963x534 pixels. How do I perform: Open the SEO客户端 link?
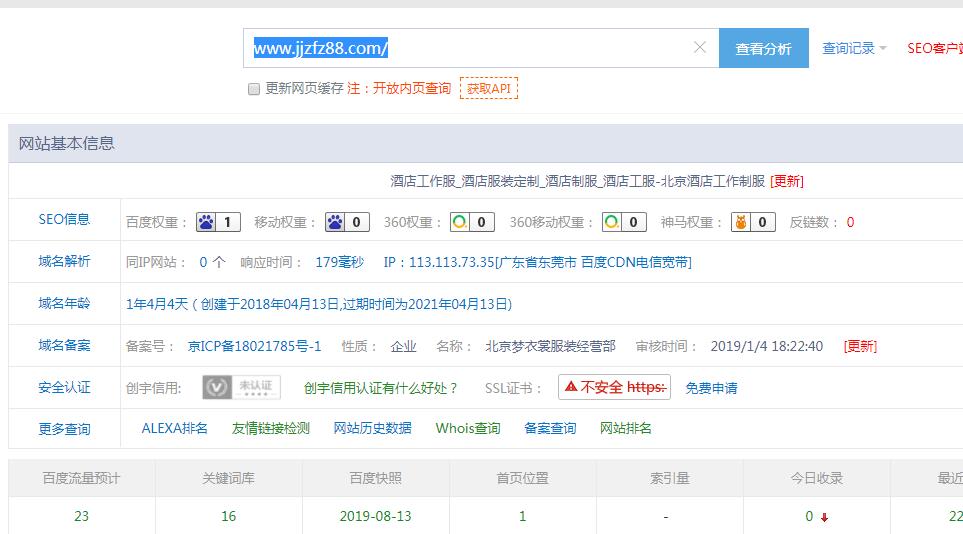(x=935, y=48)
